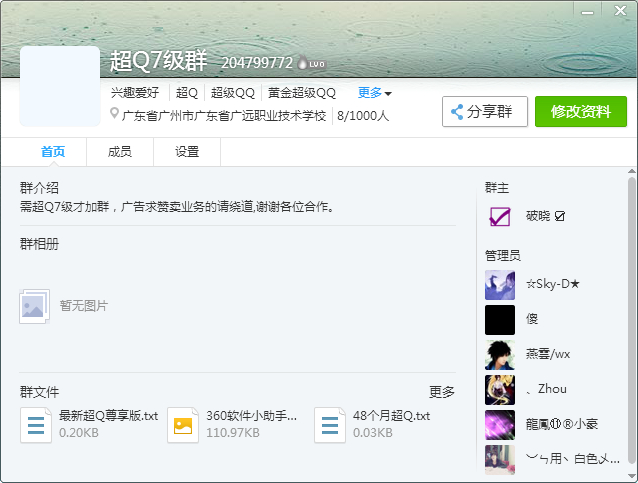The width and height of the screenshot is (638, 483).
Task: Click admin 燕雲/wx avatar
Action: 500,355
